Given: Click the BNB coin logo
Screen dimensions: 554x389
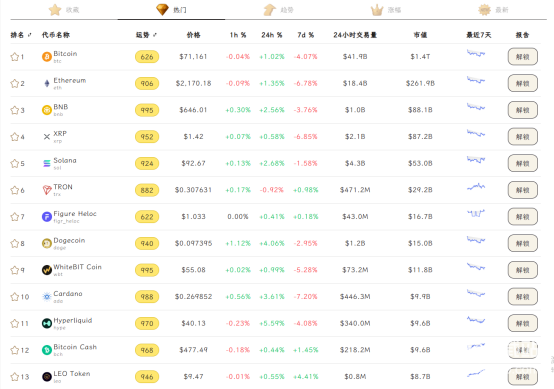Looking at the screenshot, I should 47,110.
